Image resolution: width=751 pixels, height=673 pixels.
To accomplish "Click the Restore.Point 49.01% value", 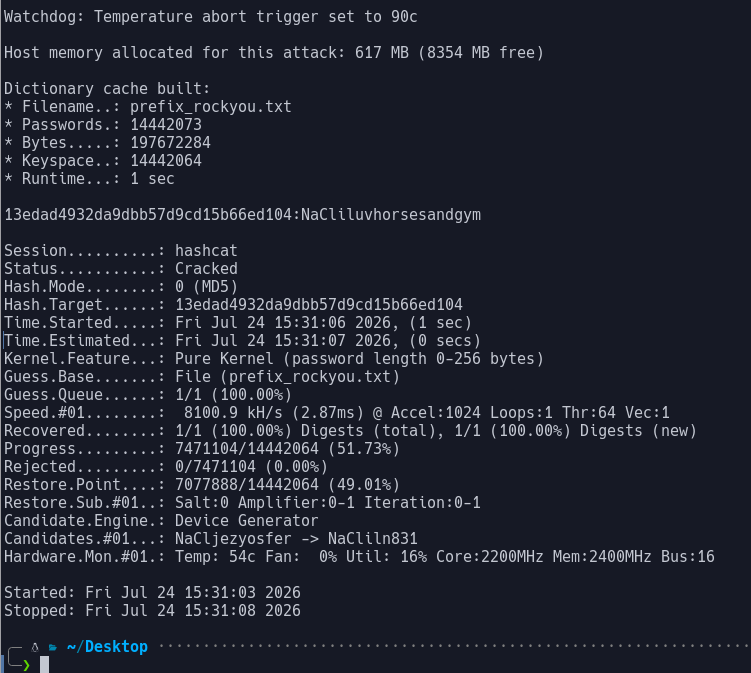I will pyautogui.click(x=364, y=485).
